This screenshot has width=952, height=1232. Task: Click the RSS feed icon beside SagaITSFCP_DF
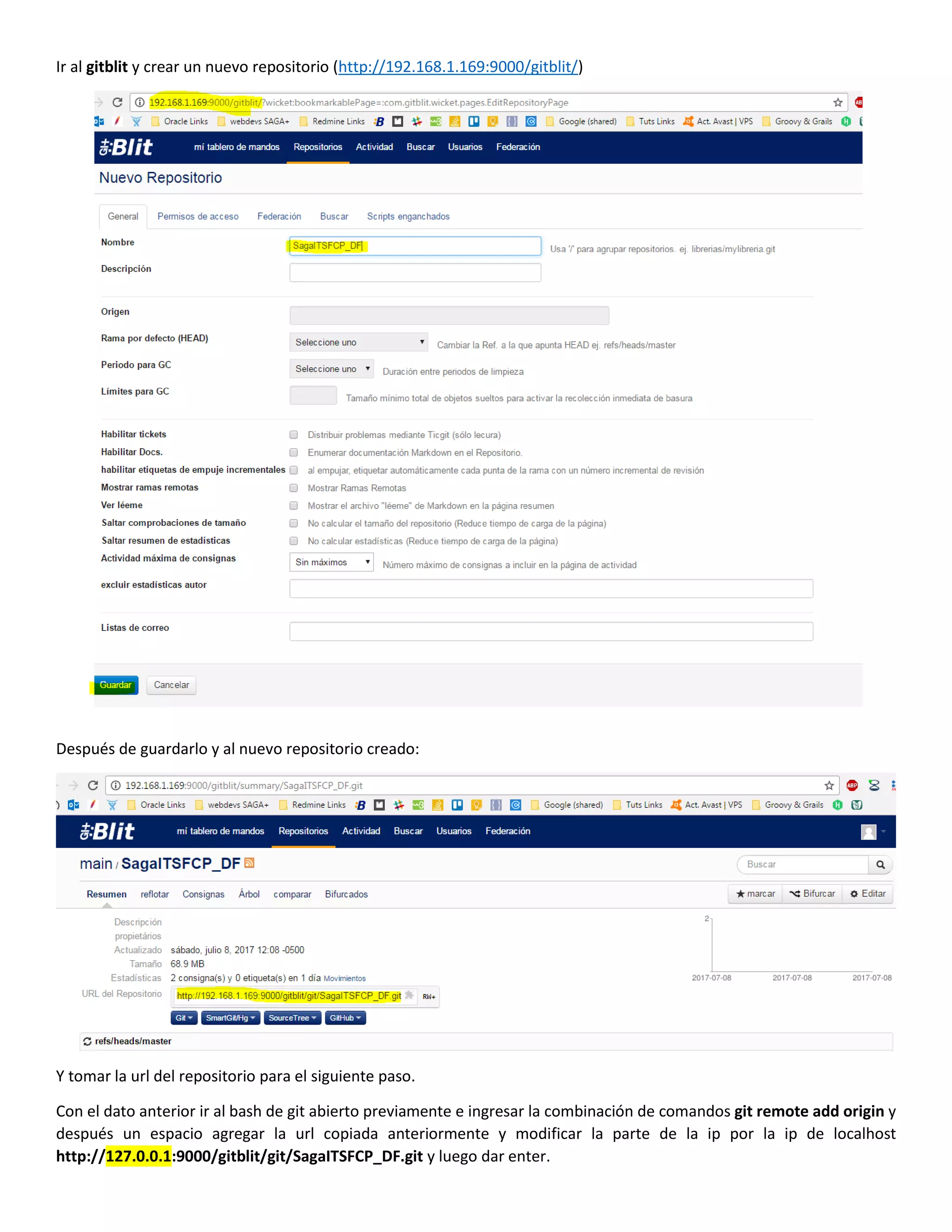pyautogui.click(x=249, y=863)
